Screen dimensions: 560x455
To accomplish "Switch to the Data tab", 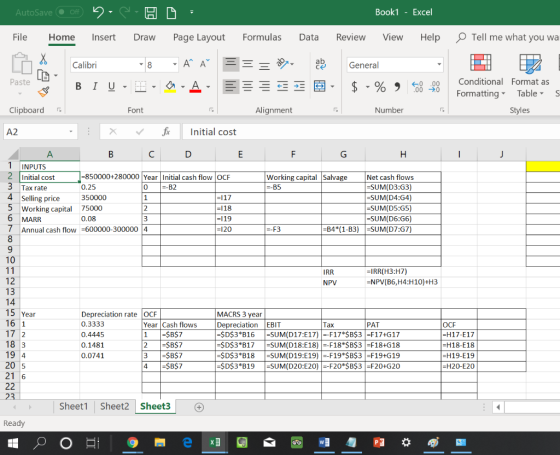I will pyautogui.click(x=309, y=37).
